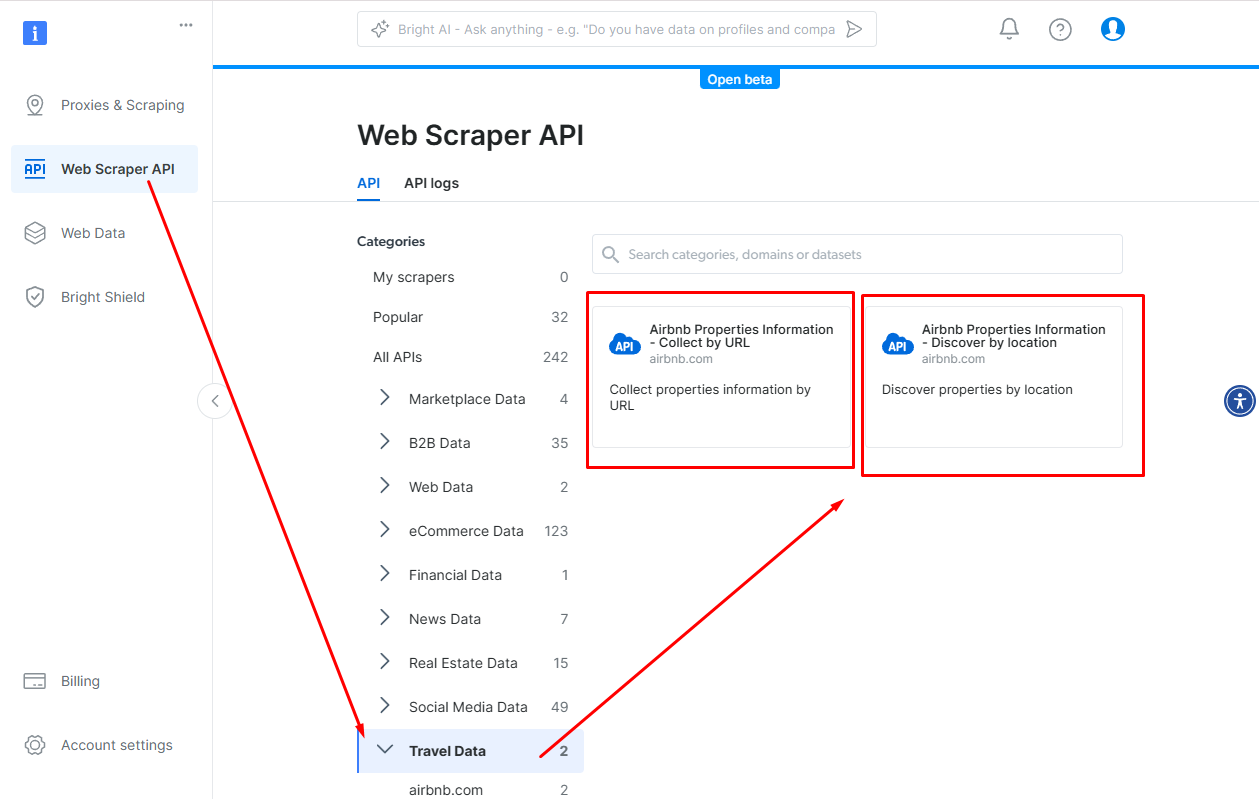Click the Web Scraper API sidebar icon
1259x799 pixels.
(x=35, y=169)
